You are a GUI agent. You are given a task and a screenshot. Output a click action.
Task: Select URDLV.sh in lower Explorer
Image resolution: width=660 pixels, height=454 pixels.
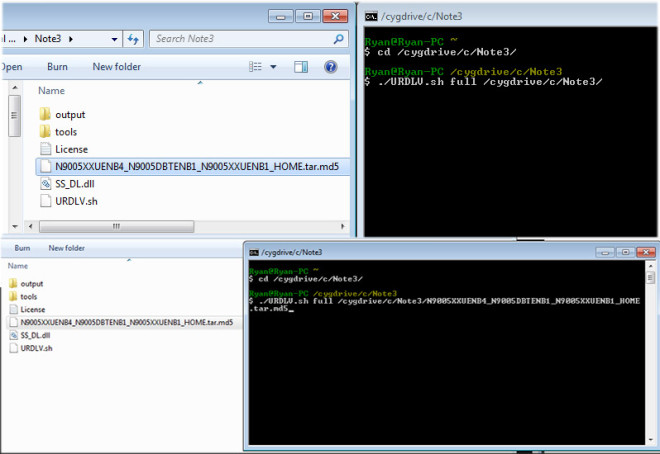(31, 348)
